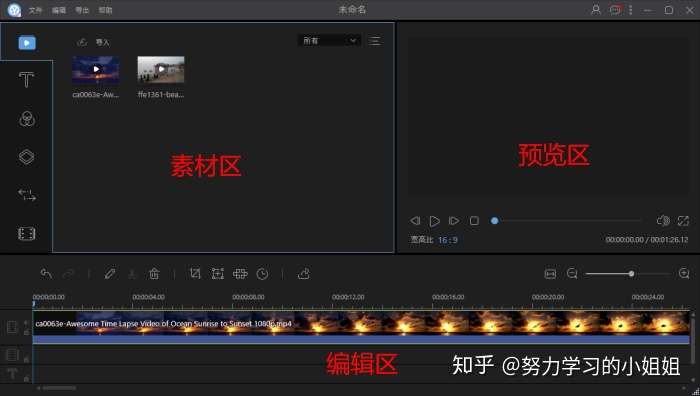700x396 pixels.
Task: Open the Elements film-frame panel from sidebar
Action: coord(26,233)
